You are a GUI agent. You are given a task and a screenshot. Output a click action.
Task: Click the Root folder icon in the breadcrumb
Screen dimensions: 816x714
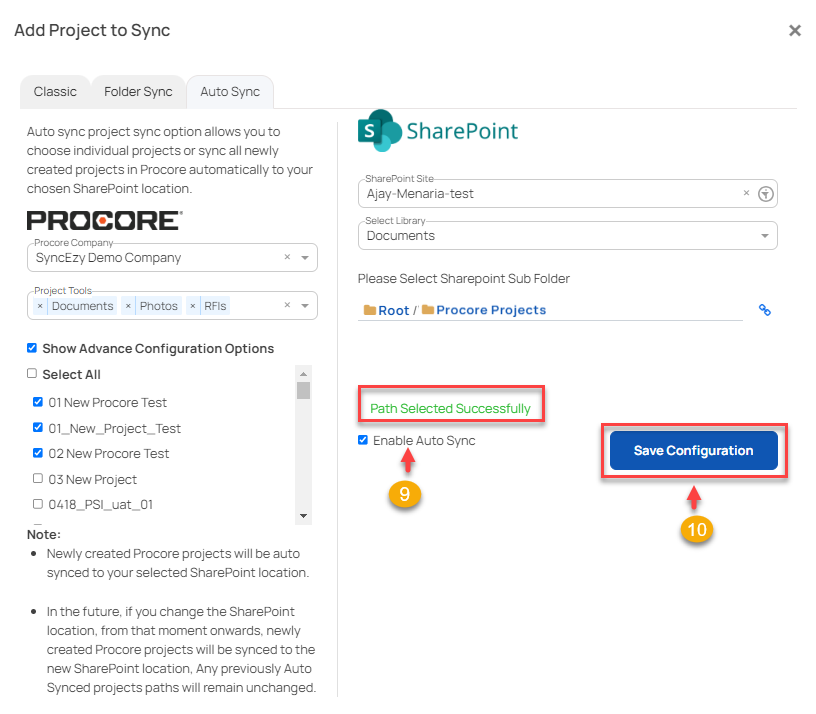pos(370,310)
